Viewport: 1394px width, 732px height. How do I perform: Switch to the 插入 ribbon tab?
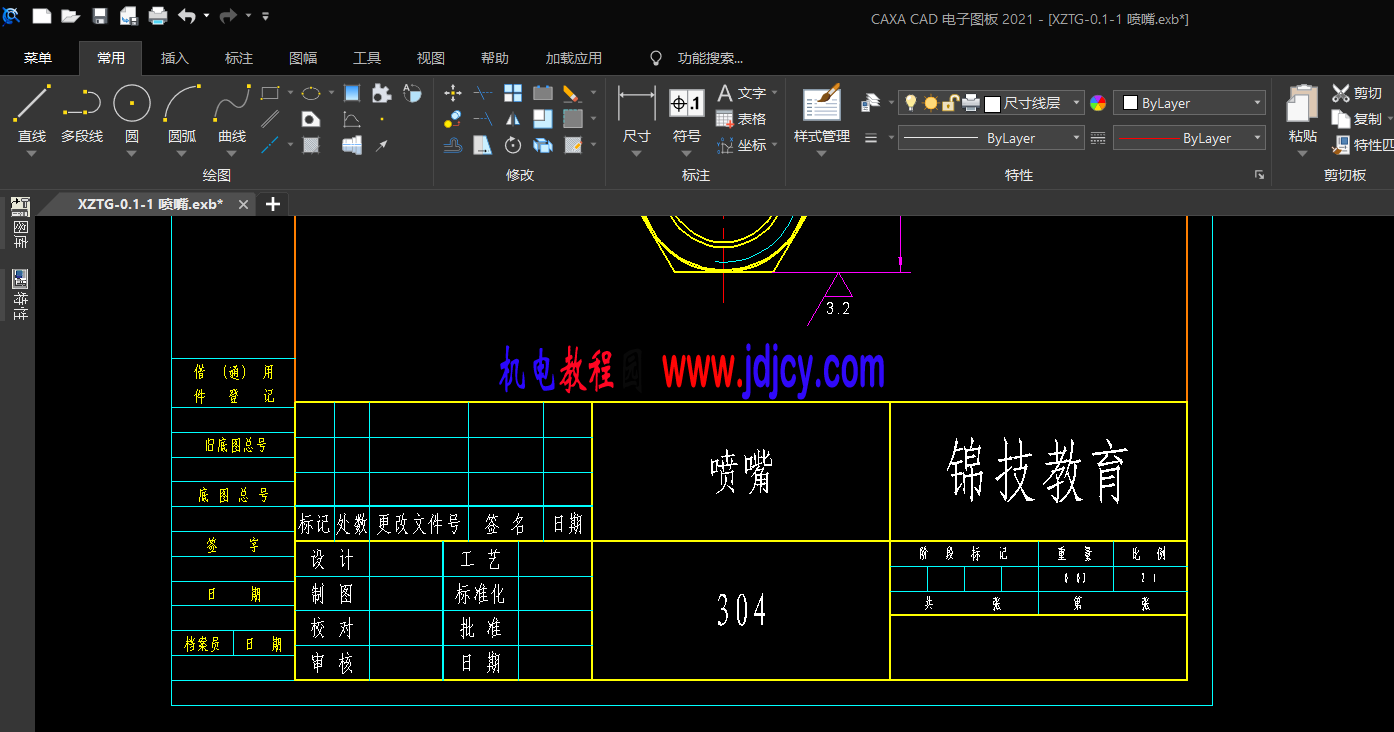coord(175,58)
